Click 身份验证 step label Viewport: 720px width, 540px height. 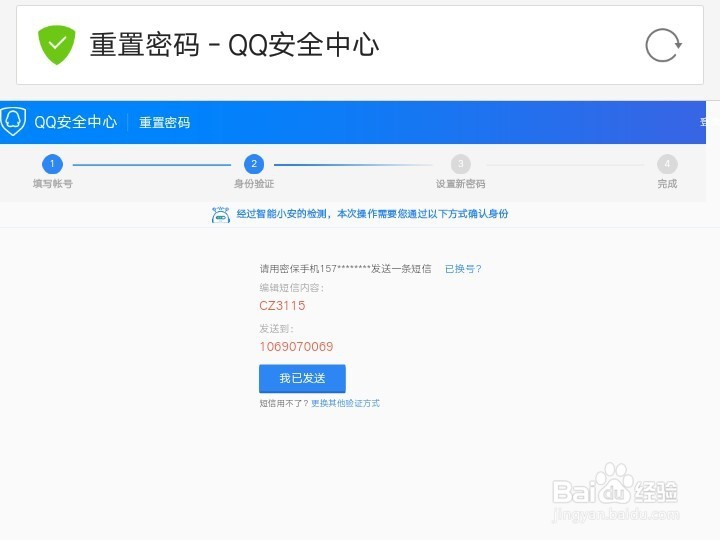point(254,184)
